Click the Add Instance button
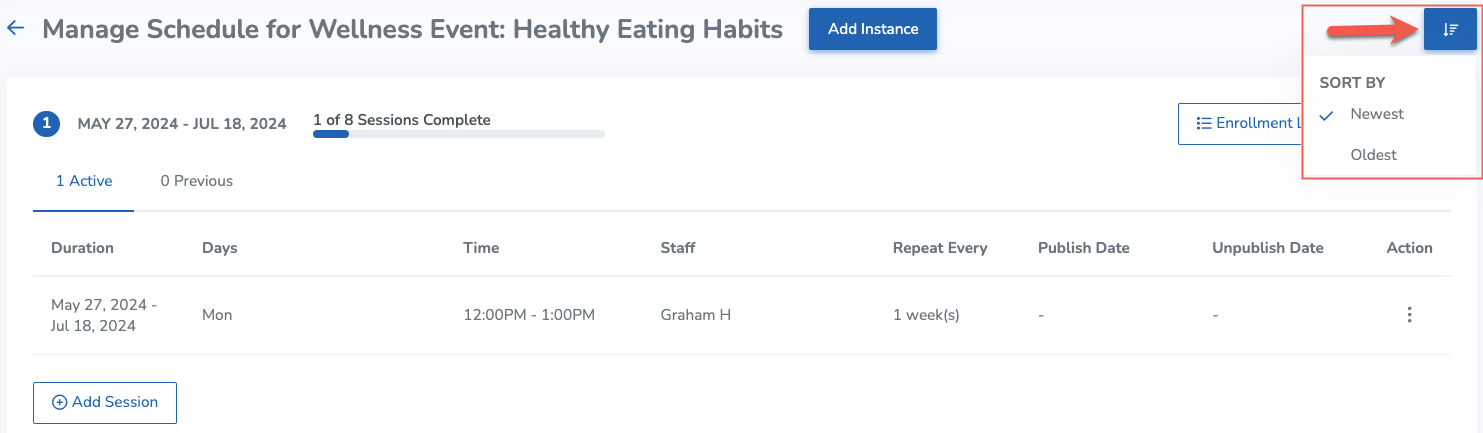This screenshot has height=433, width=1483. pos(873,29)
